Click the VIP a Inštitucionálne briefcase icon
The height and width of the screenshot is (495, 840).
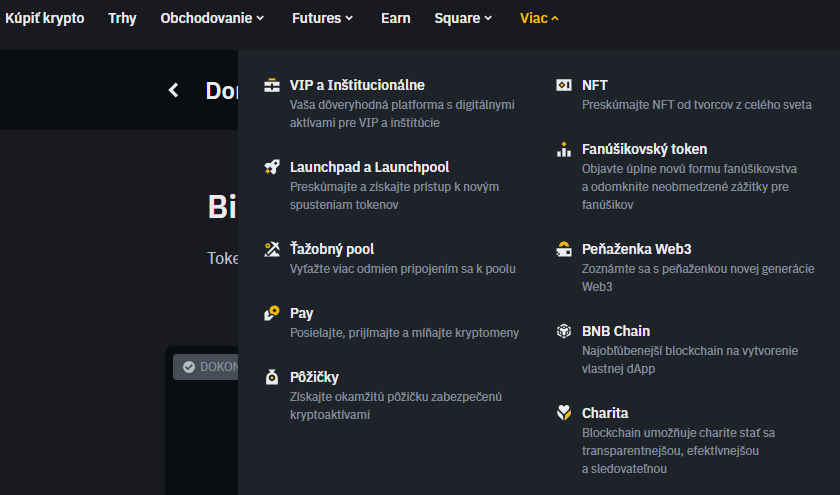[x=271, y=85]
